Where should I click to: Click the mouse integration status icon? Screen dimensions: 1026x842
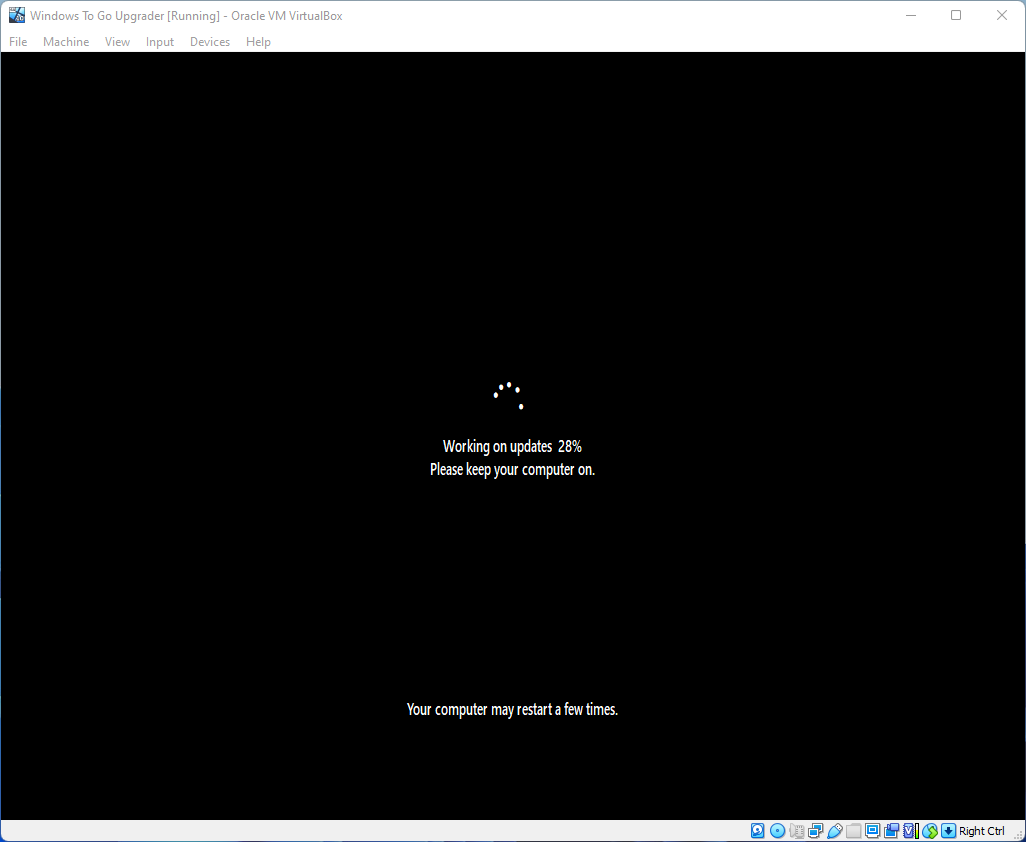(x=930, y=831)
